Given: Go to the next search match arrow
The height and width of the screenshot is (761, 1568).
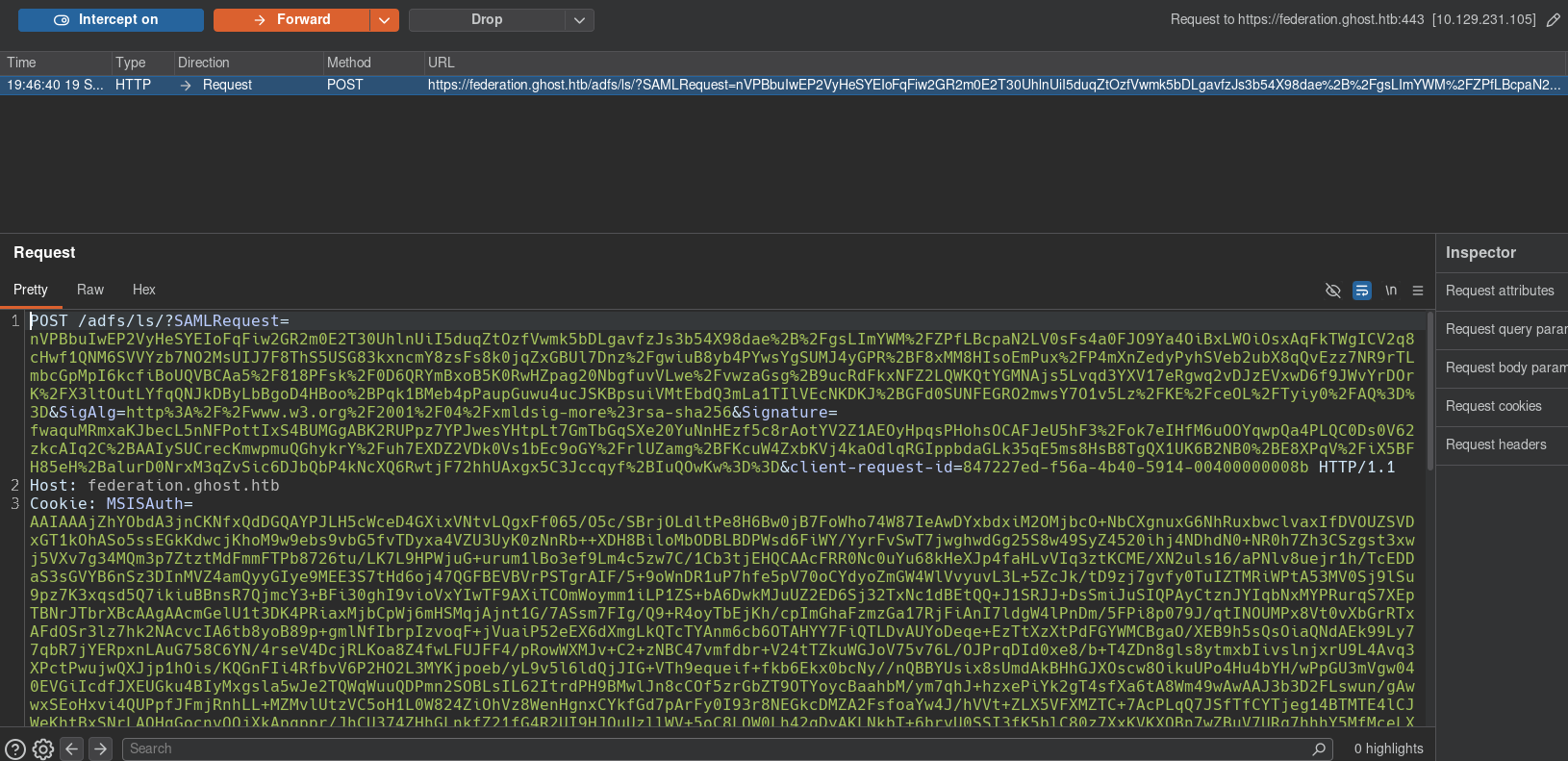Looking at the screenshot, I should tap(101, 748).
